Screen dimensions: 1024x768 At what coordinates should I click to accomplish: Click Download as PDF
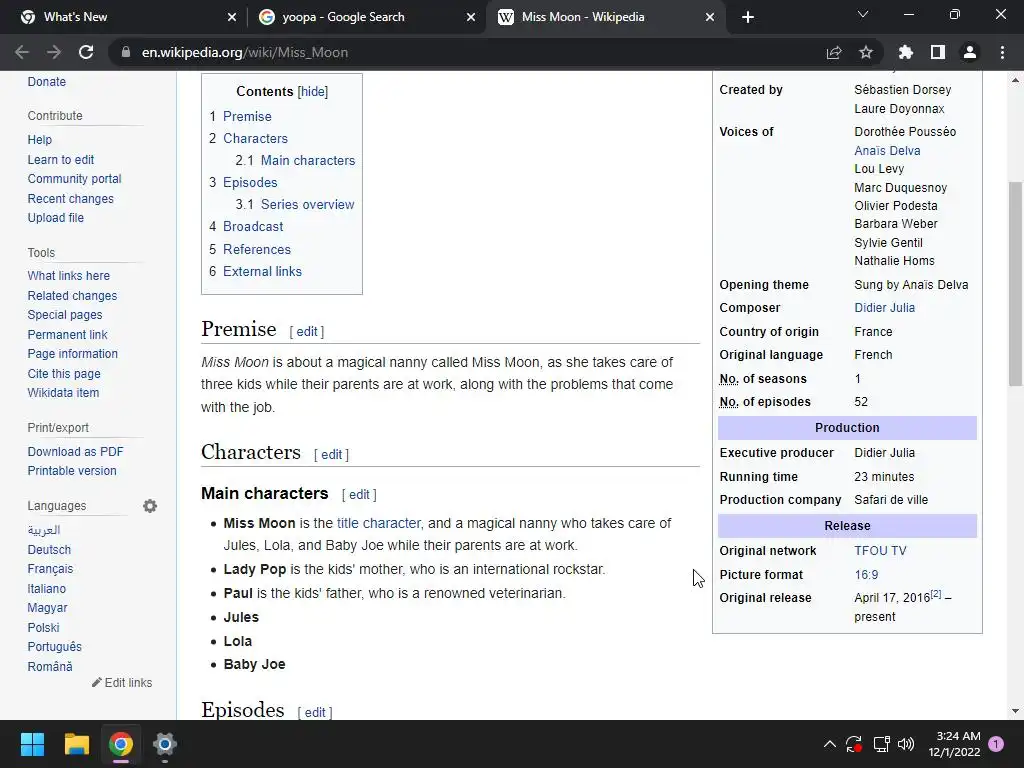tap(75, 452)
